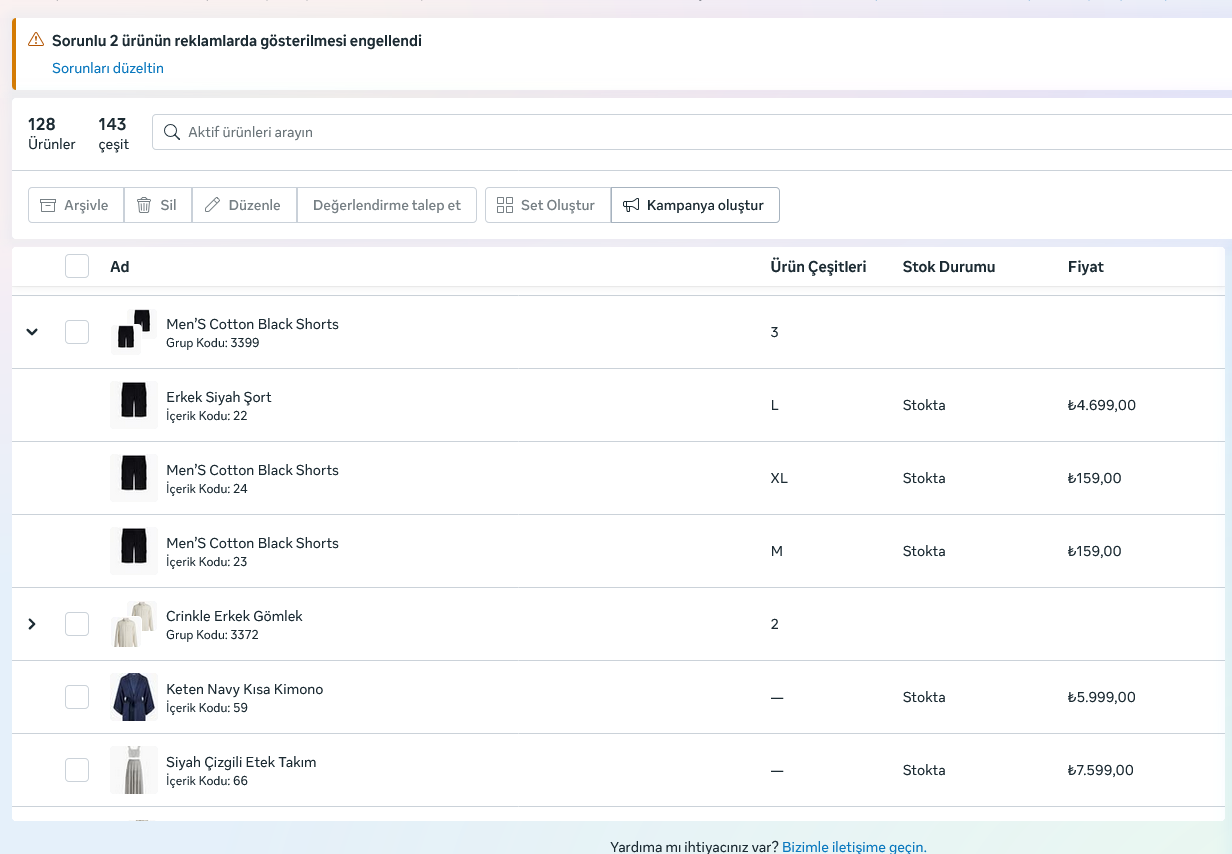Click the Arşivle archive icon button

click(48, 205)
